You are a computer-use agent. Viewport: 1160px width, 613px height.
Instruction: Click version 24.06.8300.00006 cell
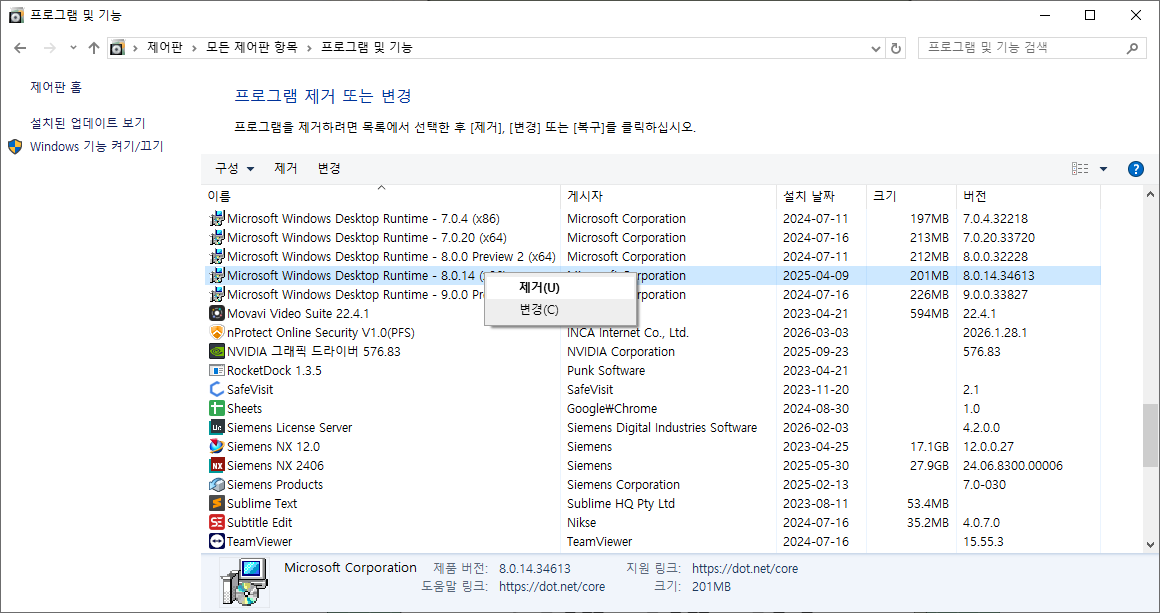pyautogui.click(x=1013, y=466)
